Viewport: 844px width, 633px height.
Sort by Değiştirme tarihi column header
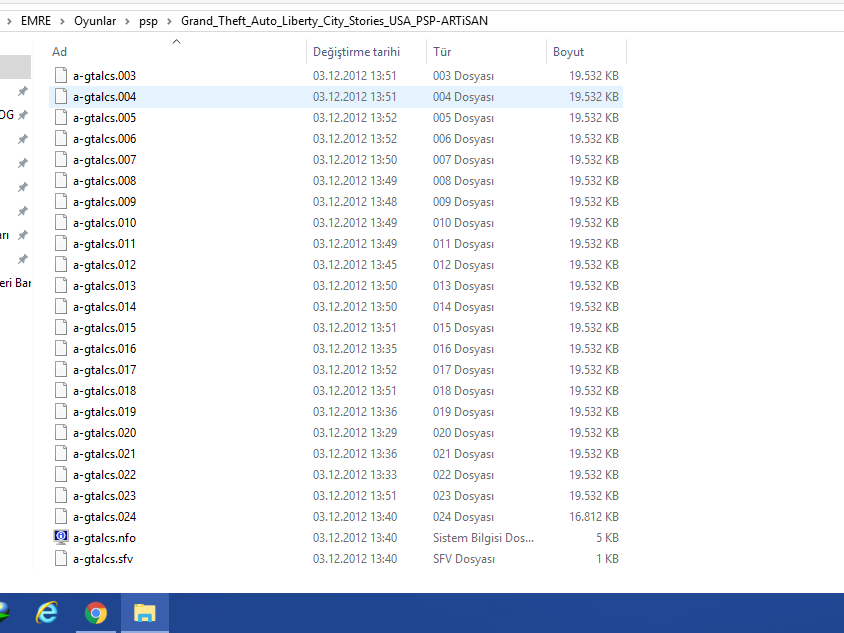click(x=356, y=52)
